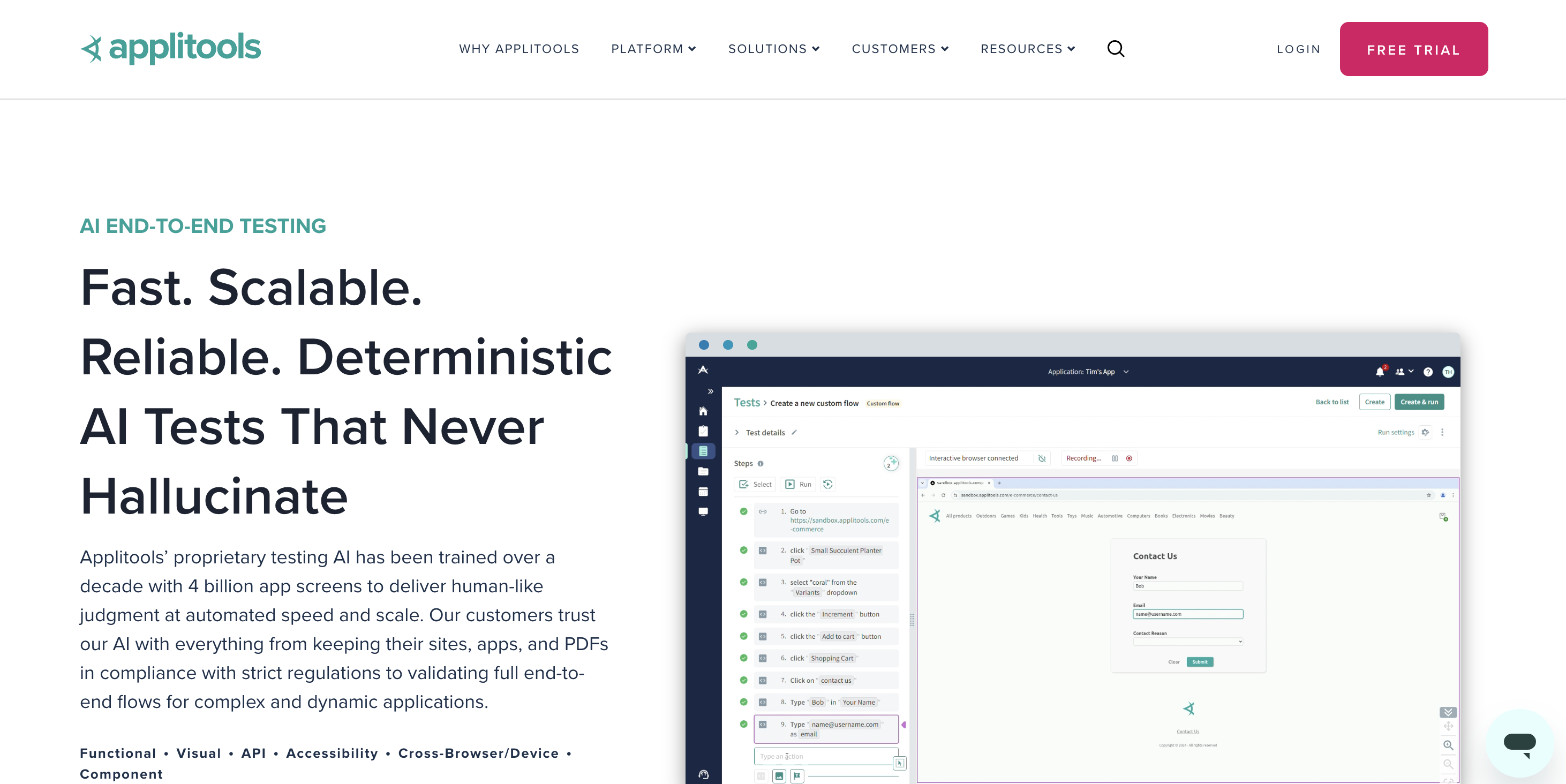The image size is (1566, 784).
Task: Click the Applitools app logo in dark bar
Action: tap(703, 370)
